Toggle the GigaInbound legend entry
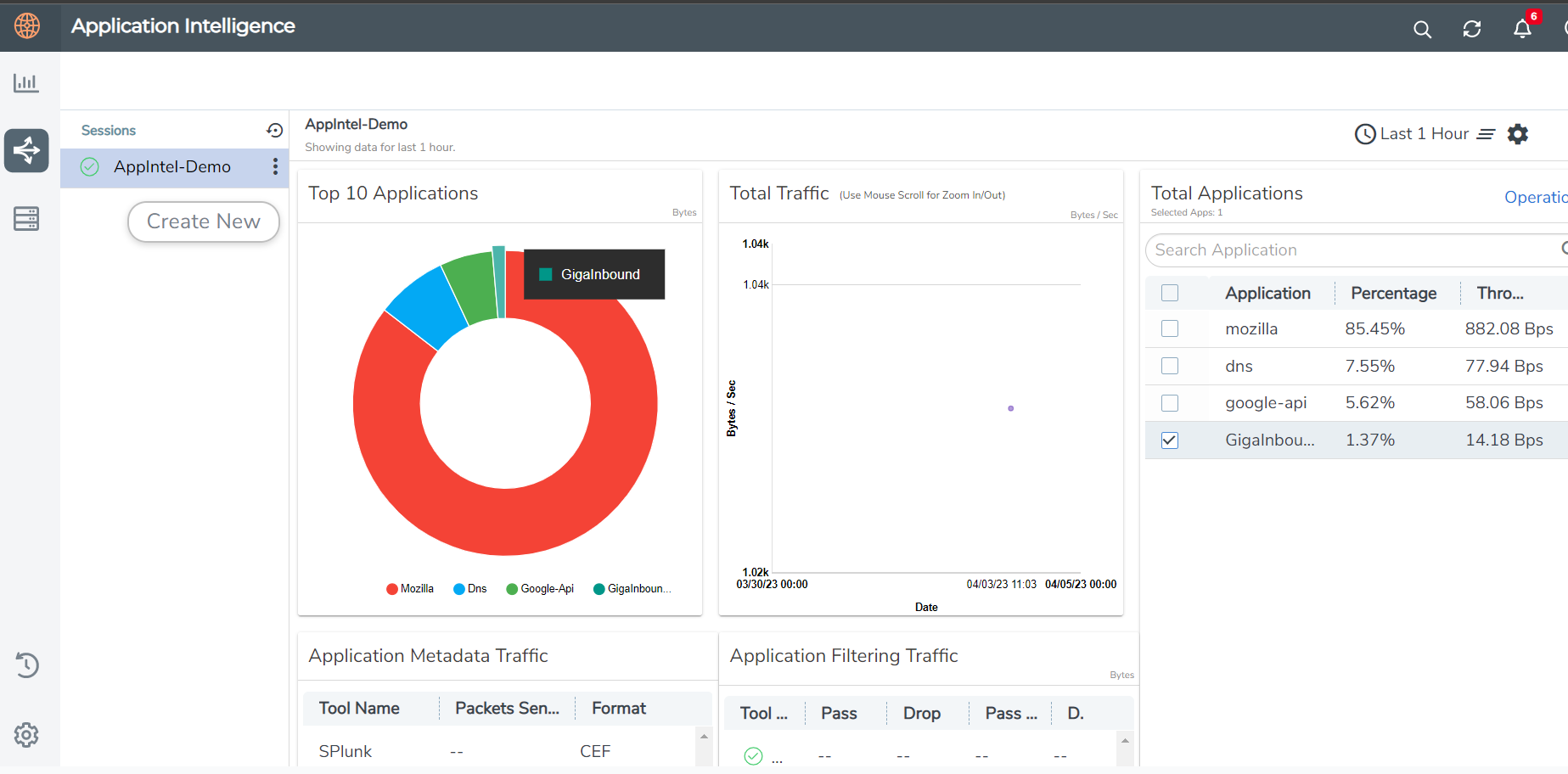This screenshot has width=1568, height=774. coord(632,589)
